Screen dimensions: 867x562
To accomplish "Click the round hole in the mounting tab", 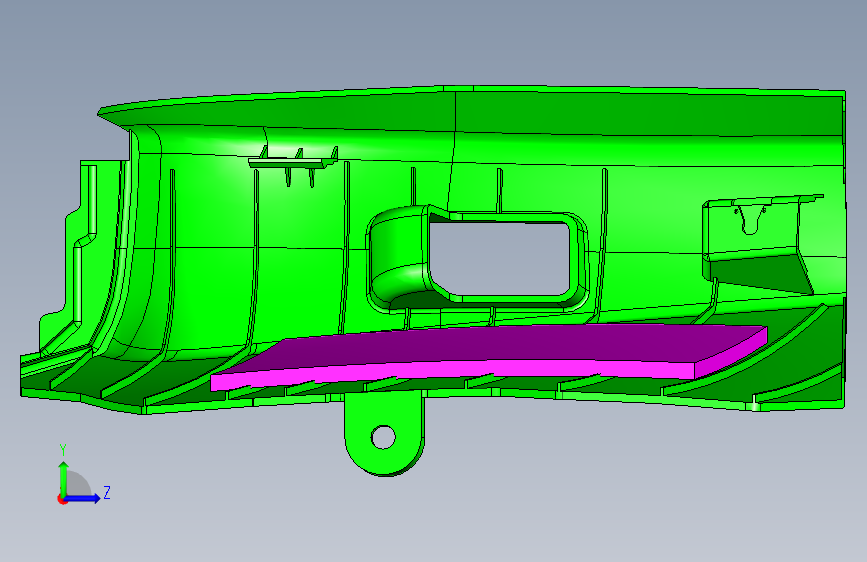I will pyautogui.click(x=383, y=437).
